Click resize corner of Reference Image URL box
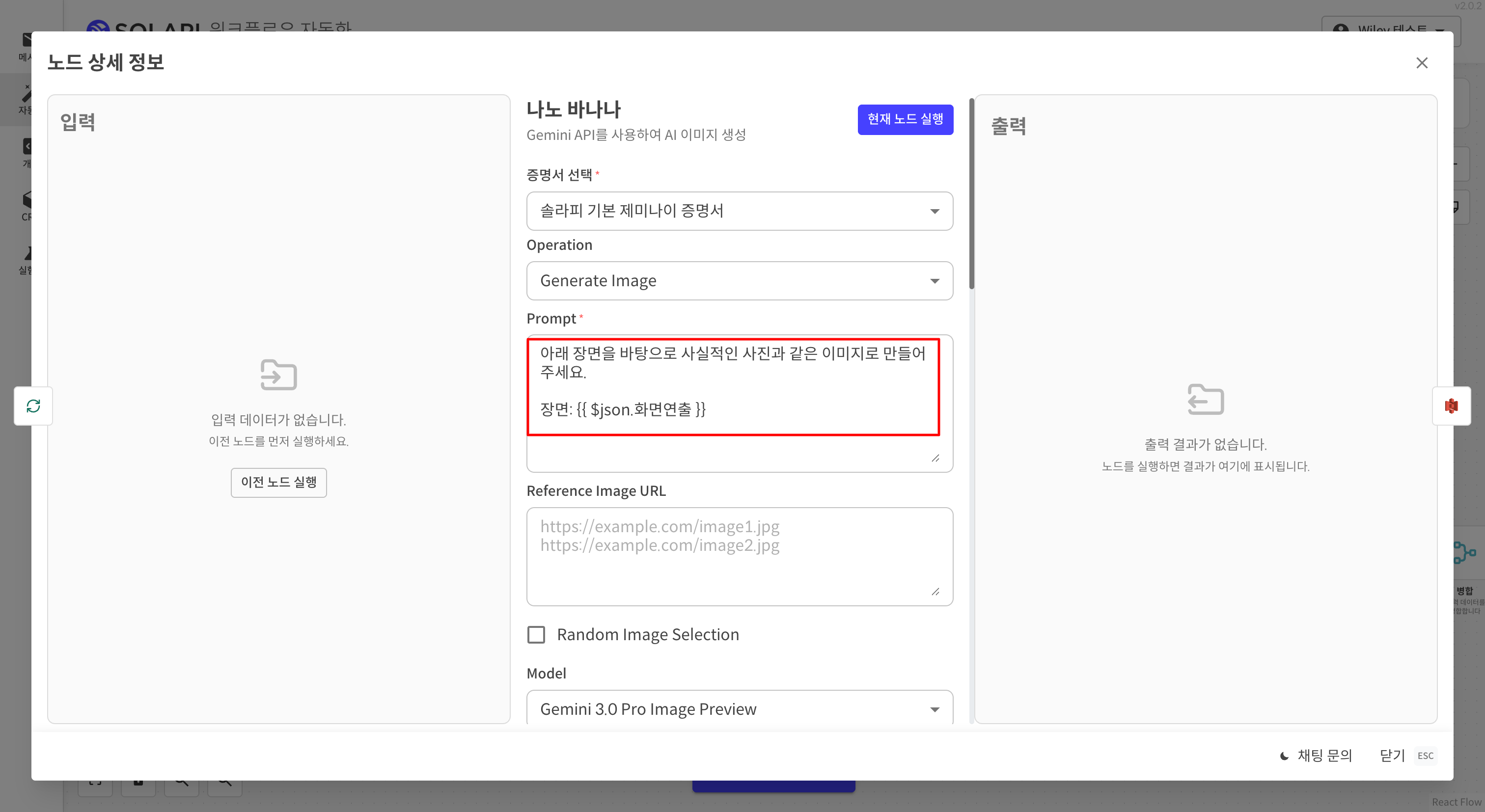This screenshot has height=812, width=1485. (x=935, y=592)
